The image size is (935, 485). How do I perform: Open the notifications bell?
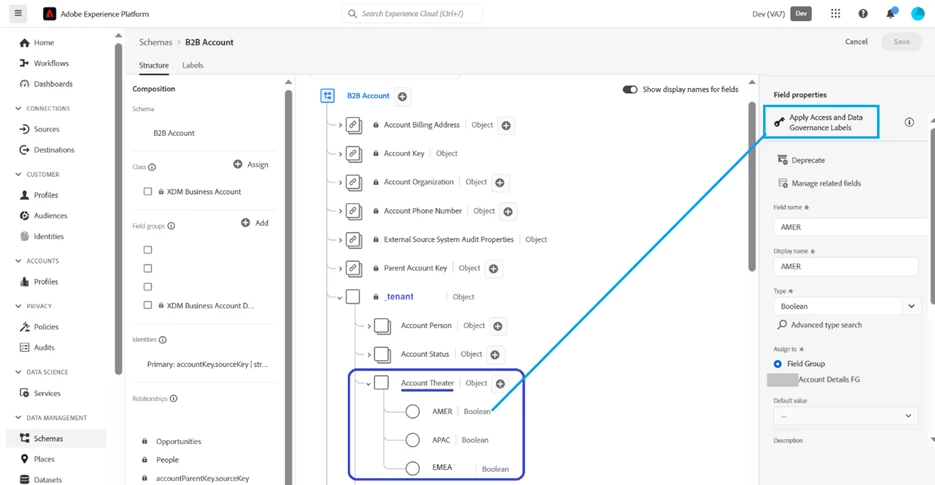pos(890,13)
